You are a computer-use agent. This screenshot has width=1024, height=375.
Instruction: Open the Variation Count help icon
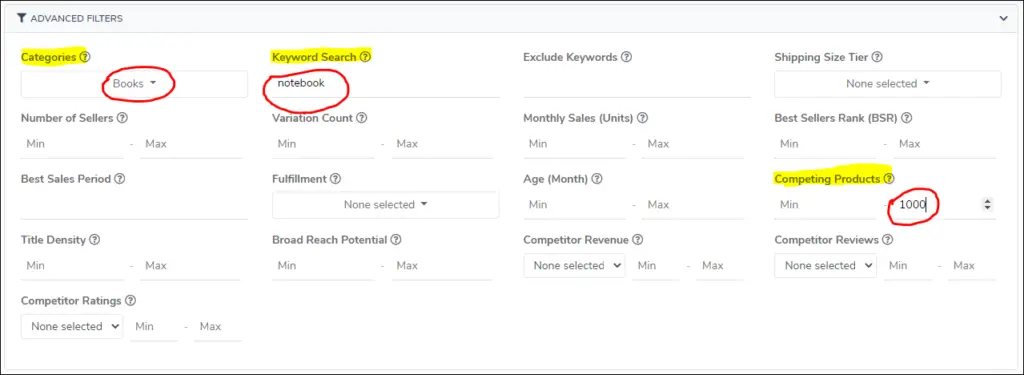361,118
